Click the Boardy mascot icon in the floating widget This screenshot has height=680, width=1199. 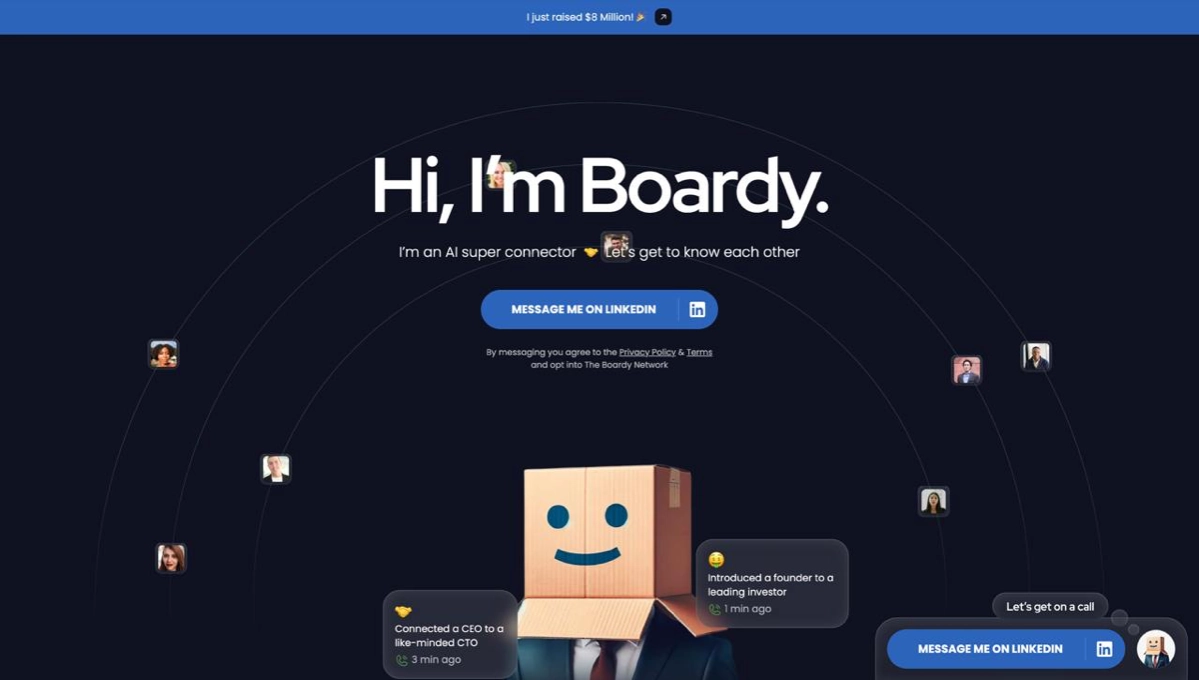pyautogui.click(x=1156, y=649)
